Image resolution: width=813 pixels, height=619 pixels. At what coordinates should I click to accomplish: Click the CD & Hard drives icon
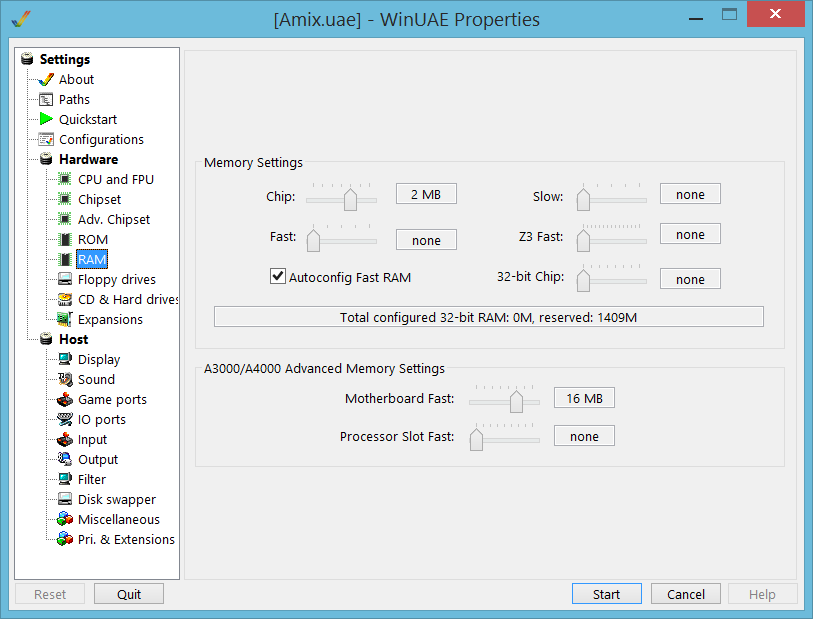tap(65, 300)
